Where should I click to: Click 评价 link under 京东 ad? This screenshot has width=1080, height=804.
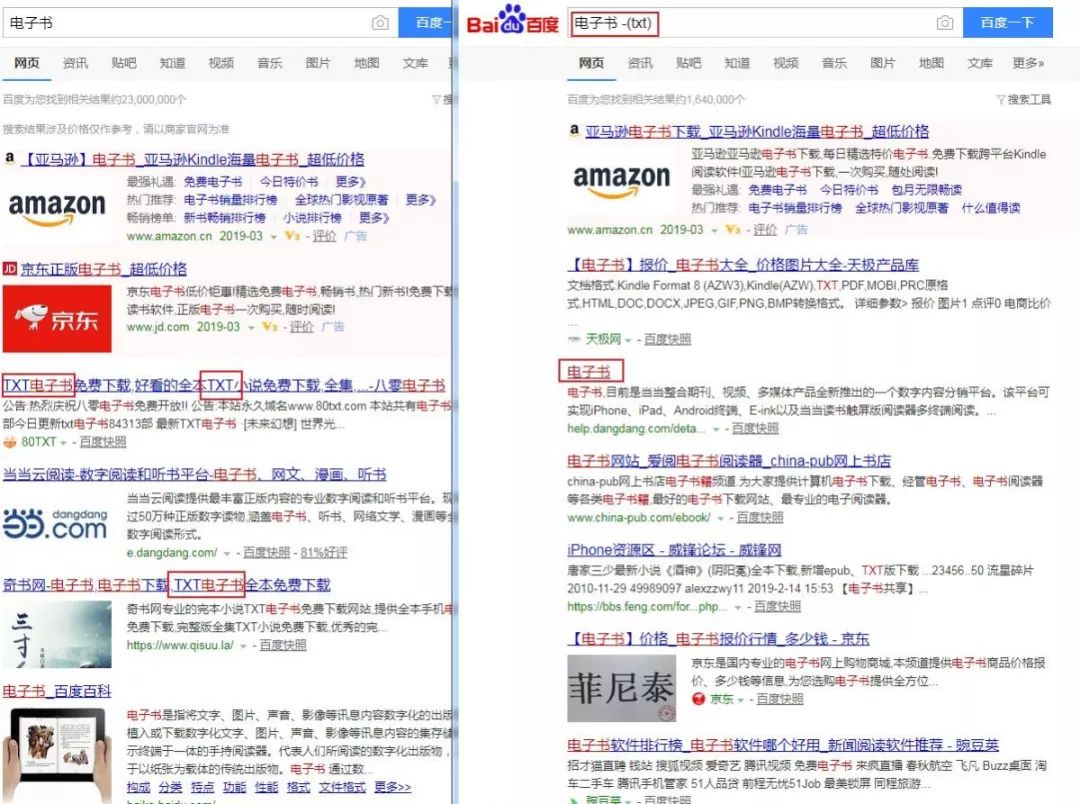[x=301, y=327]
